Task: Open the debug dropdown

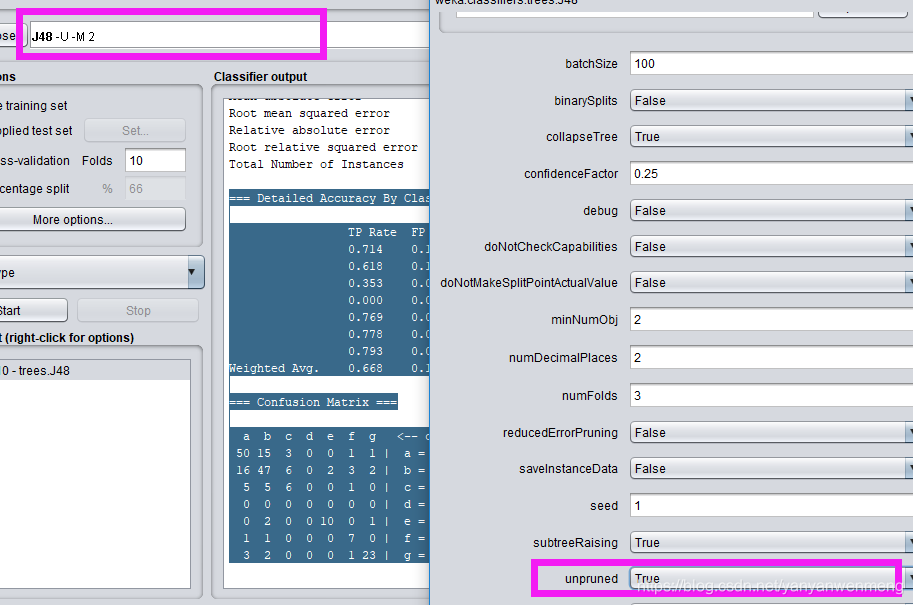Action: tap(772, 211)
